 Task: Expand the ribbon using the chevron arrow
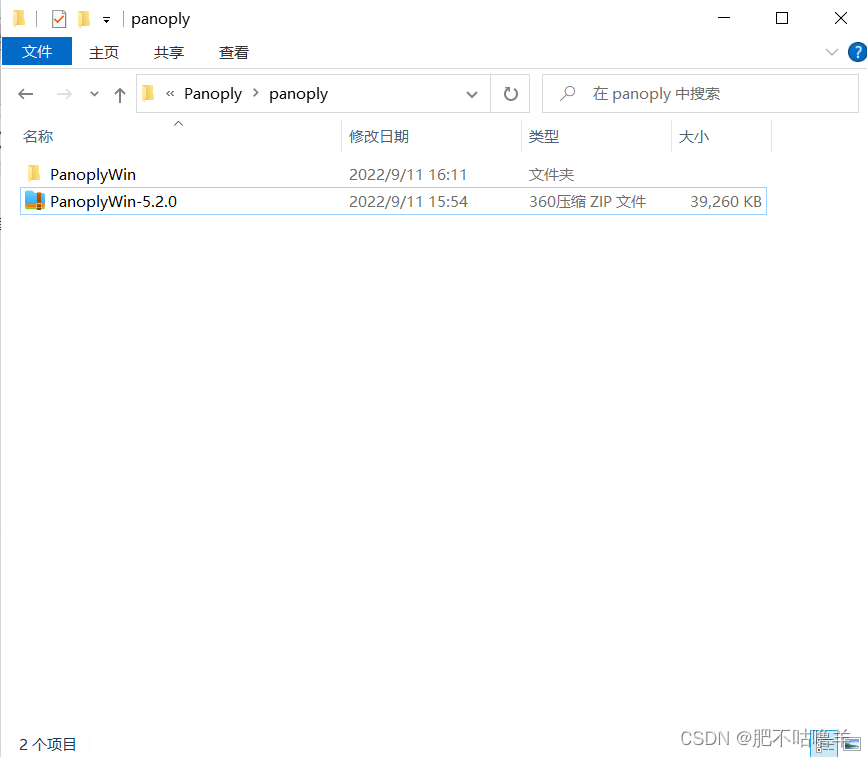pyautogui.click(x=832, y=52)
